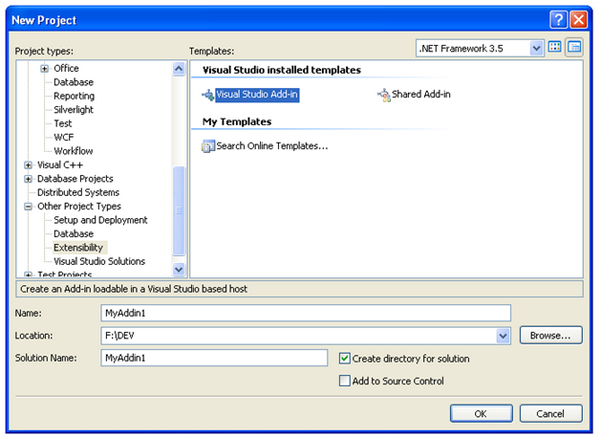
Task: Select Extensibility project type
Action: coord(78,248)
